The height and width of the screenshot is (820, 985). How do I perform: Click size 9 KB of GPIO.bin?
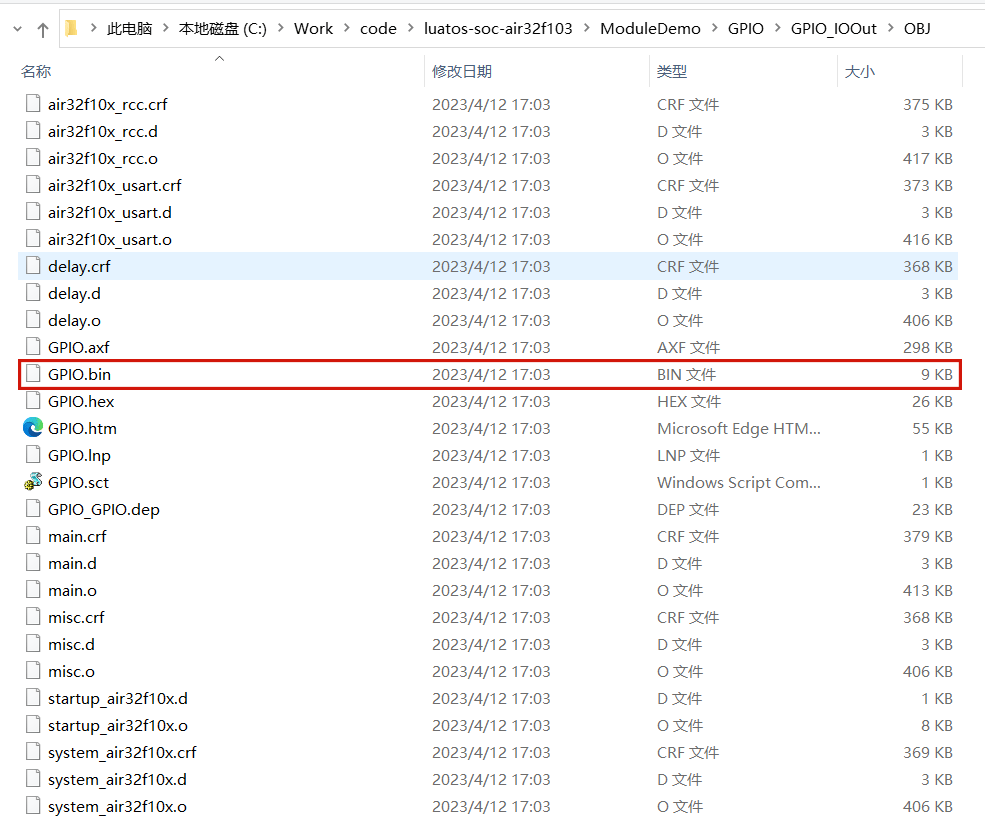click(x=937, y=374)
